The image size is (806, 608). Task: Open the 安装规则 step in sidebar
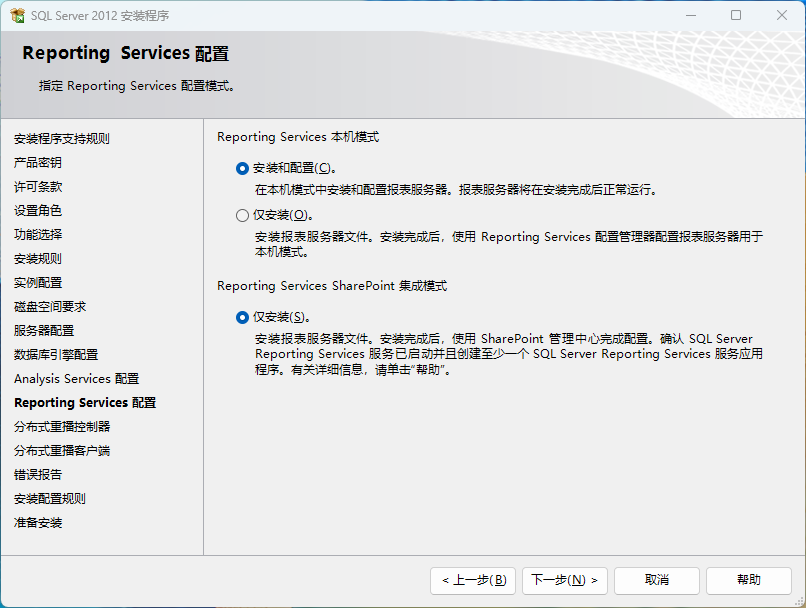pos(38,259)
